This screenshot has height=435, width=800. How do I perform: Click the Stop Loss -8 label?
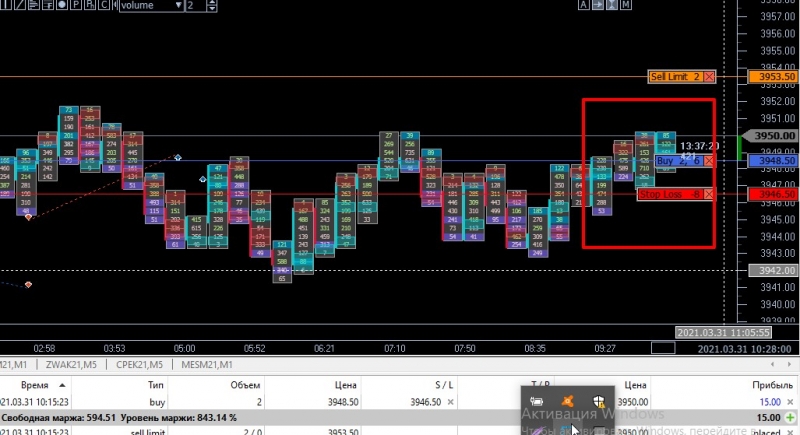click(x=670, y=194)
